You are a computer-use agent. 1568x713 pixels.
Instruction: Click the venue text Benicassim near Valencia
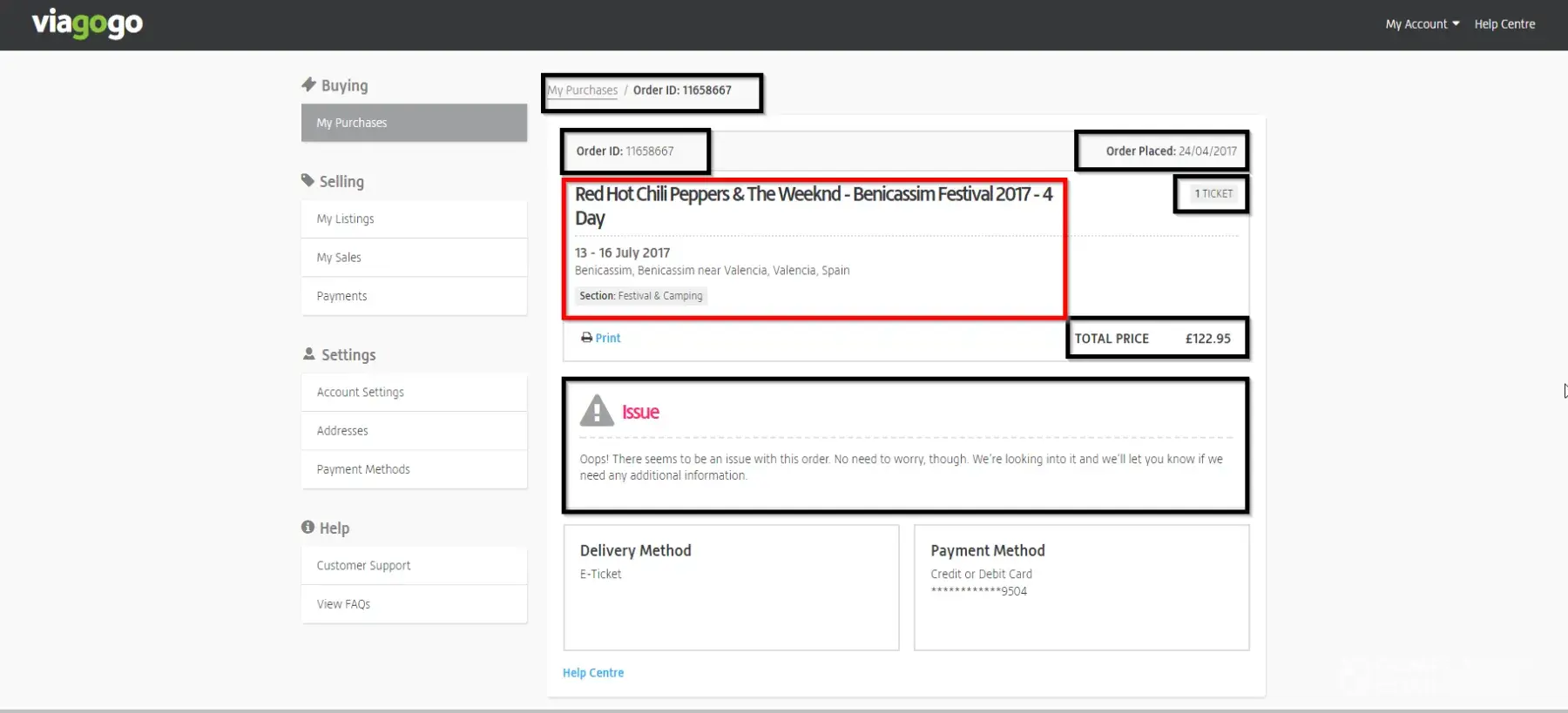pyautogui.click(x=713, y=270)
